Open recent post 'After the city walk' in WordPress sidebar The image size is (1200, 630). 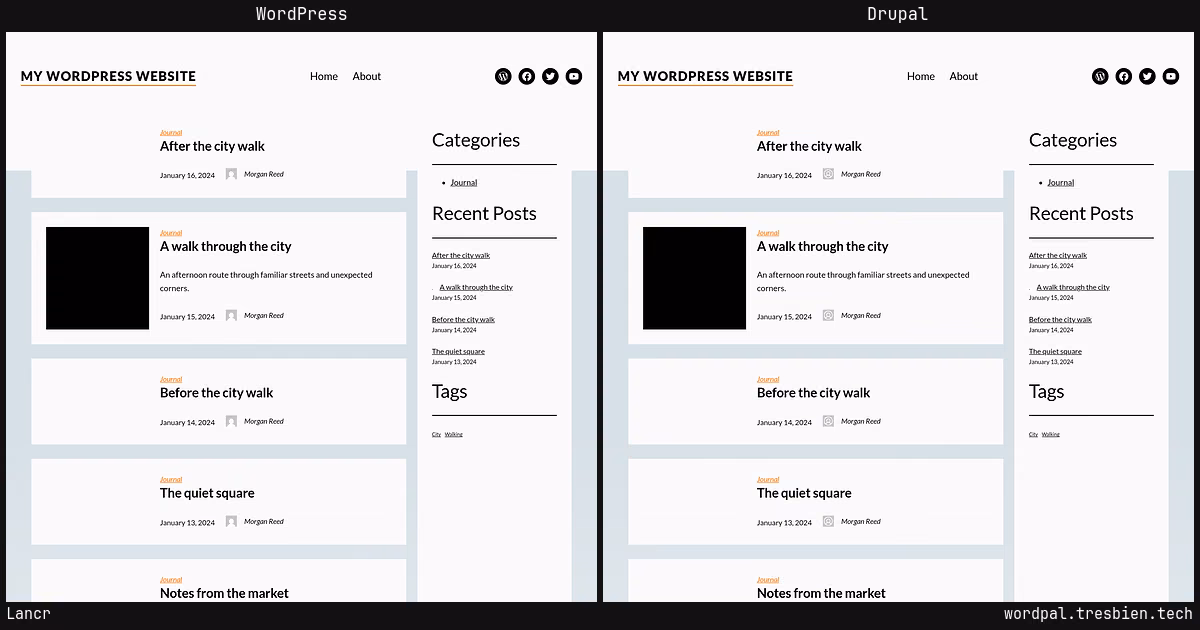(x=461, y=255)
